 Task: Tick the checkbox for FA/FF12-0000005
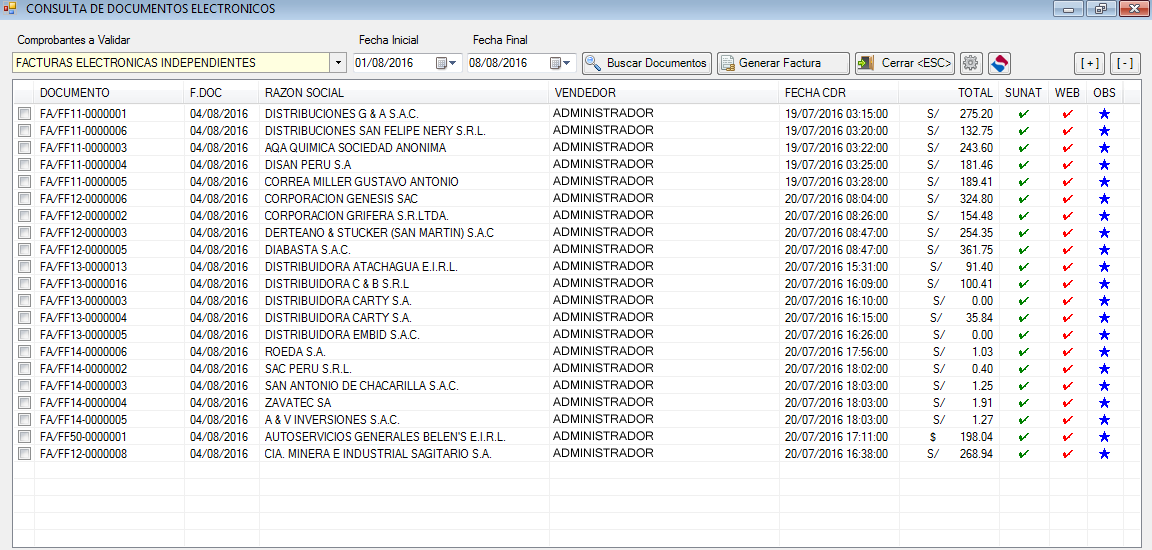coord(24,250)
